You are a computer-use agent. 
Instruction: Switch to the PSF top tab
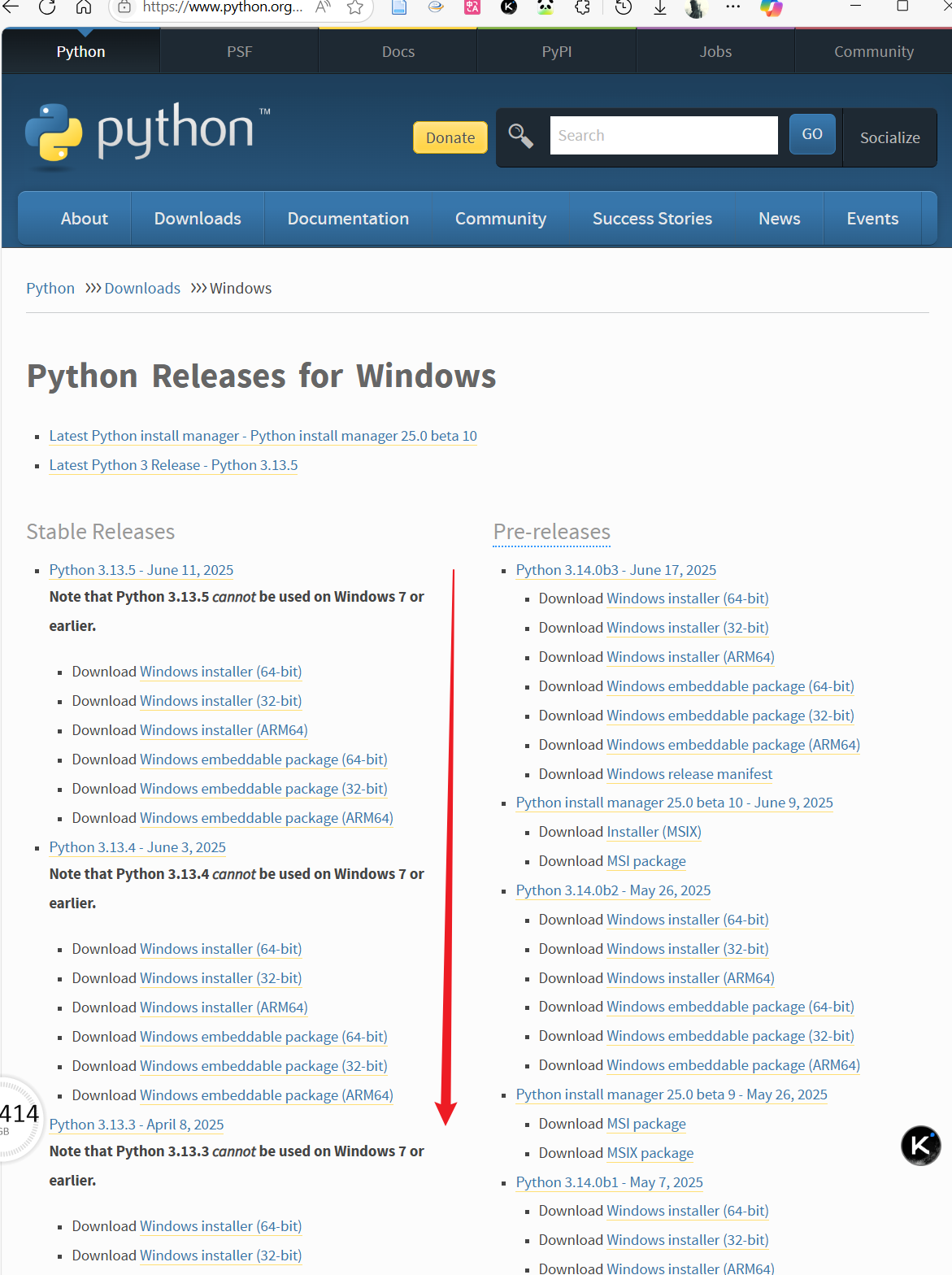239,51
